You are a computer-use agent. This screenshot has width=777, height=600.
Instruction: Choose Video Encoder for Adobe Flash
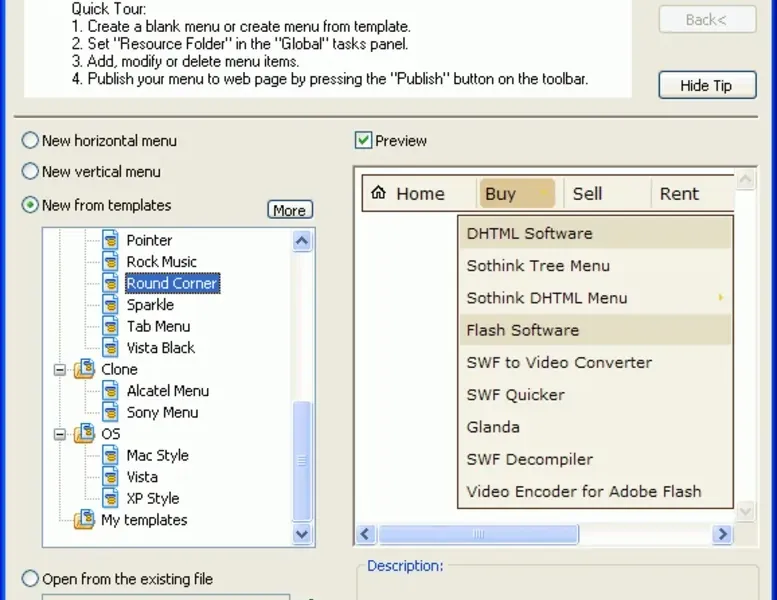coord(595,491)
